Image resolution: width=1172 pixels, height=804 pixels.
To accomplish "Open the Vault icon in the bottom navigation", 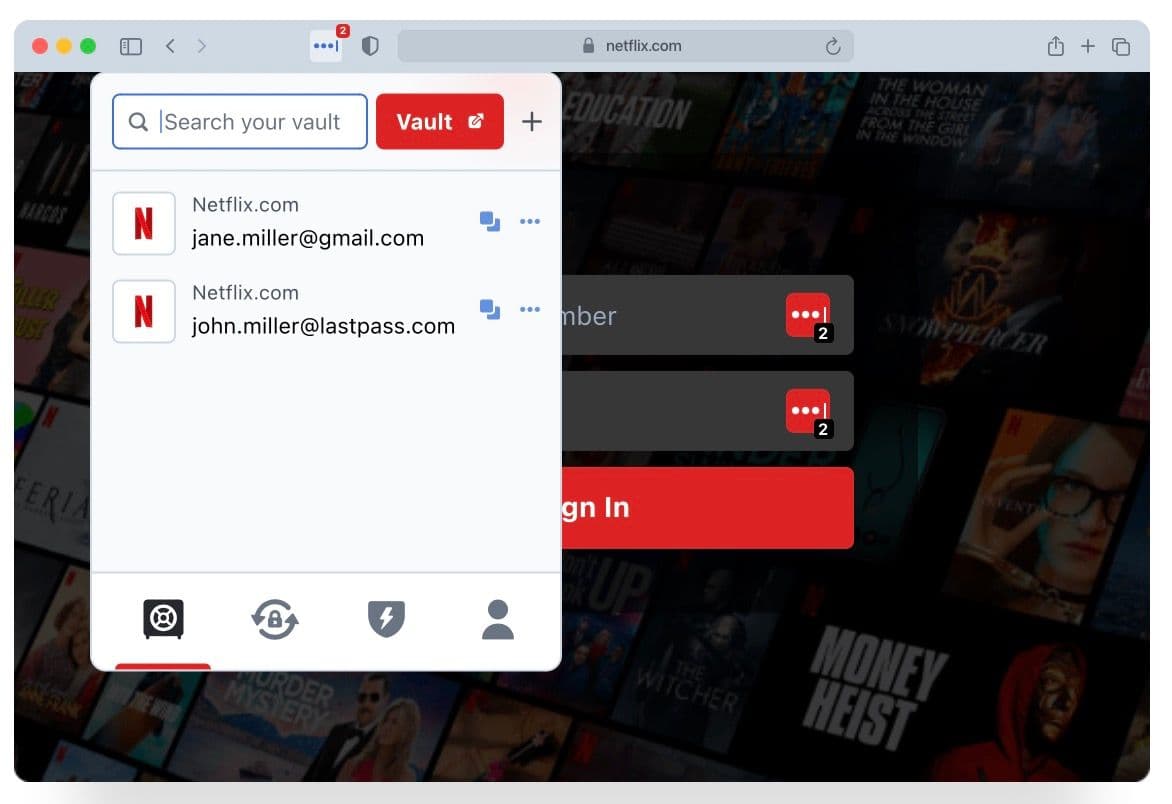I will point(162,618).
